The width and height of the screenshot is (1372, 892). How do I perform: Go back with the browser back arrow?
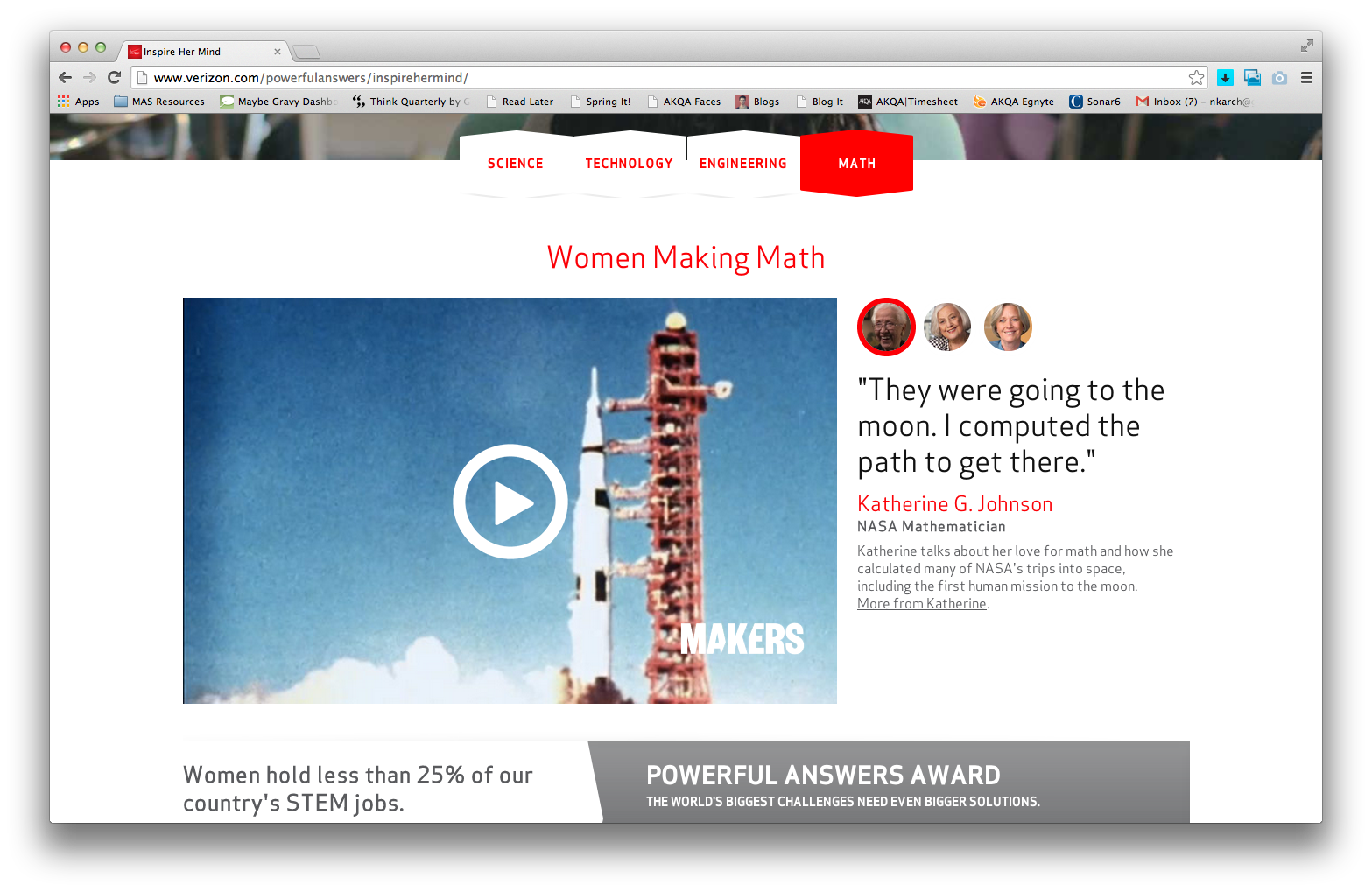(x=65, y=77)
